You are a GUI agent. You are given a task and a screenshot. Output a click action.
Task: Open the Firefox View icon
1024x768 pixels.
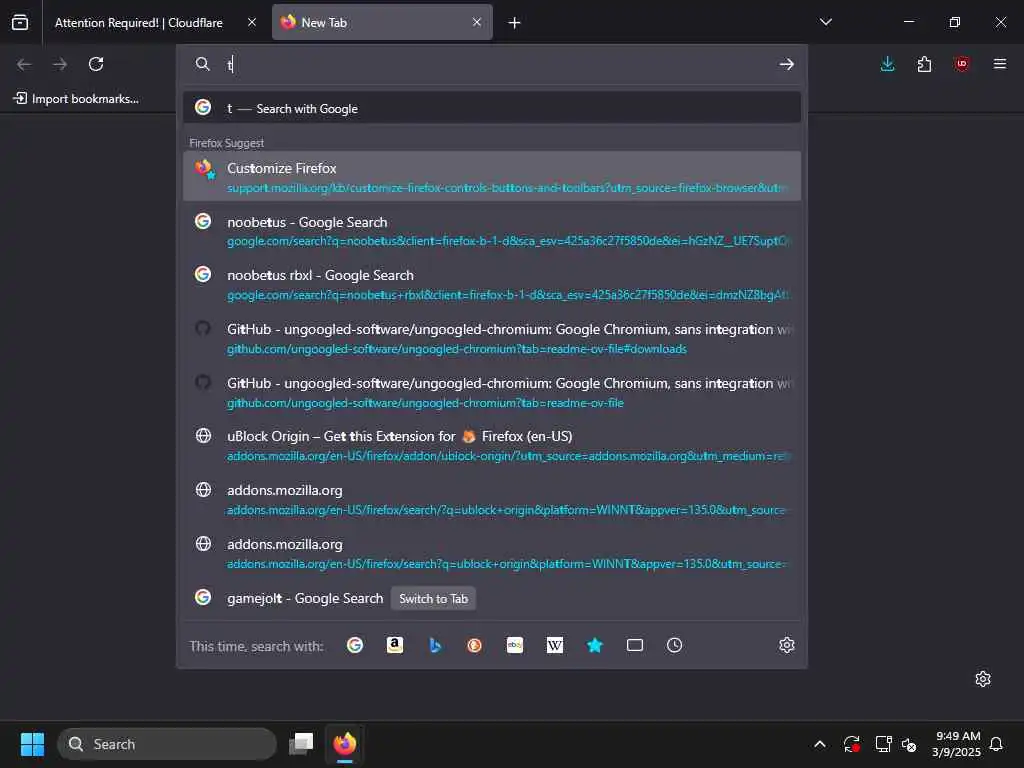[x=20, y=22]
